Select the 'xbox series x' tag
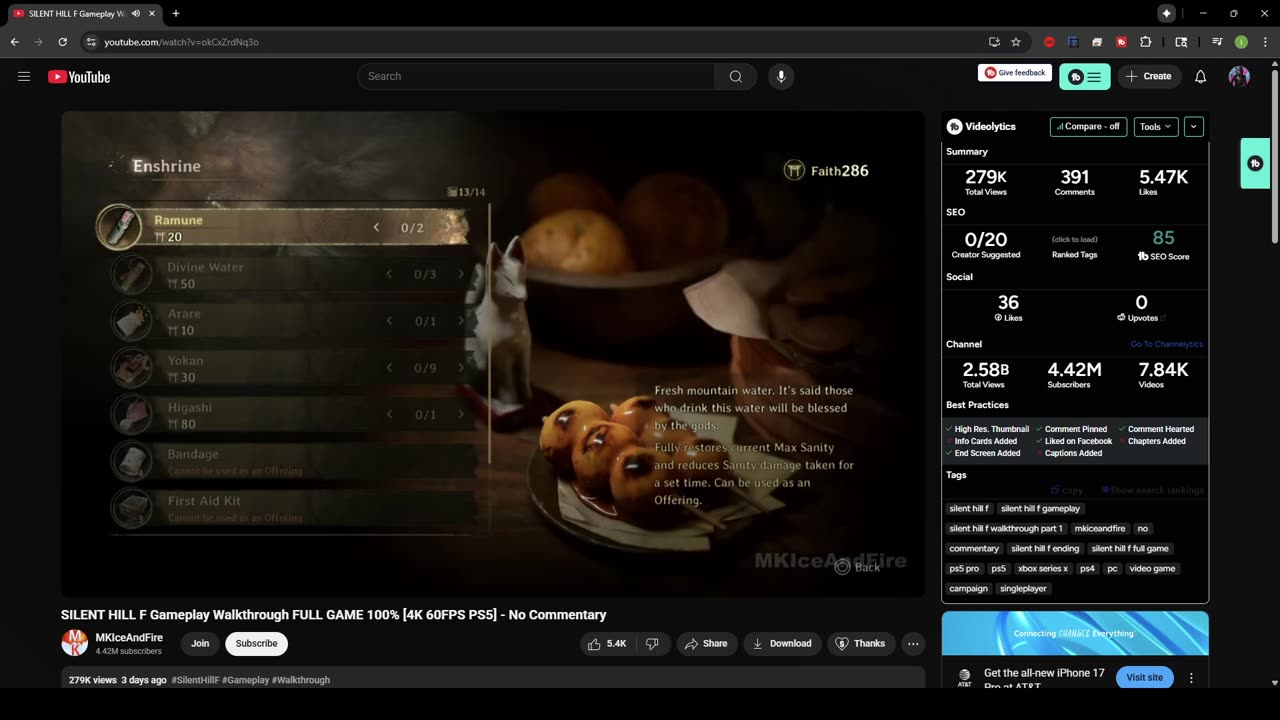This screenshot has width=1280, height=720. [x=1043, y=569]
